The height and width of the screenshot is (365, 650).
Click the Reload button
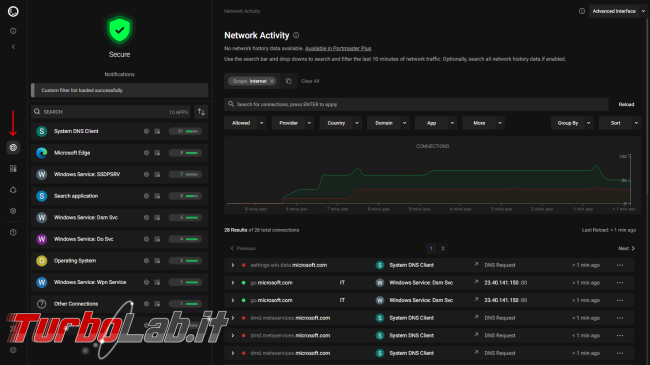pos(626,105)
